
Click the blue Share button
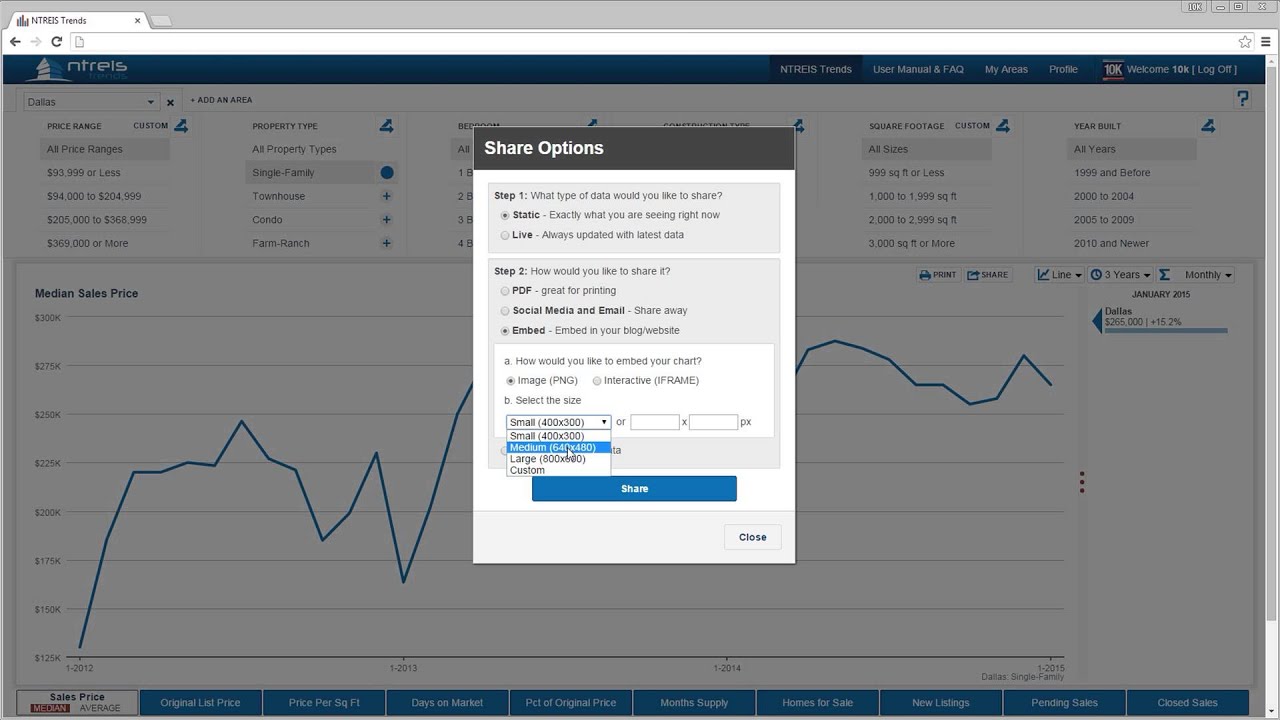[634, 488]
